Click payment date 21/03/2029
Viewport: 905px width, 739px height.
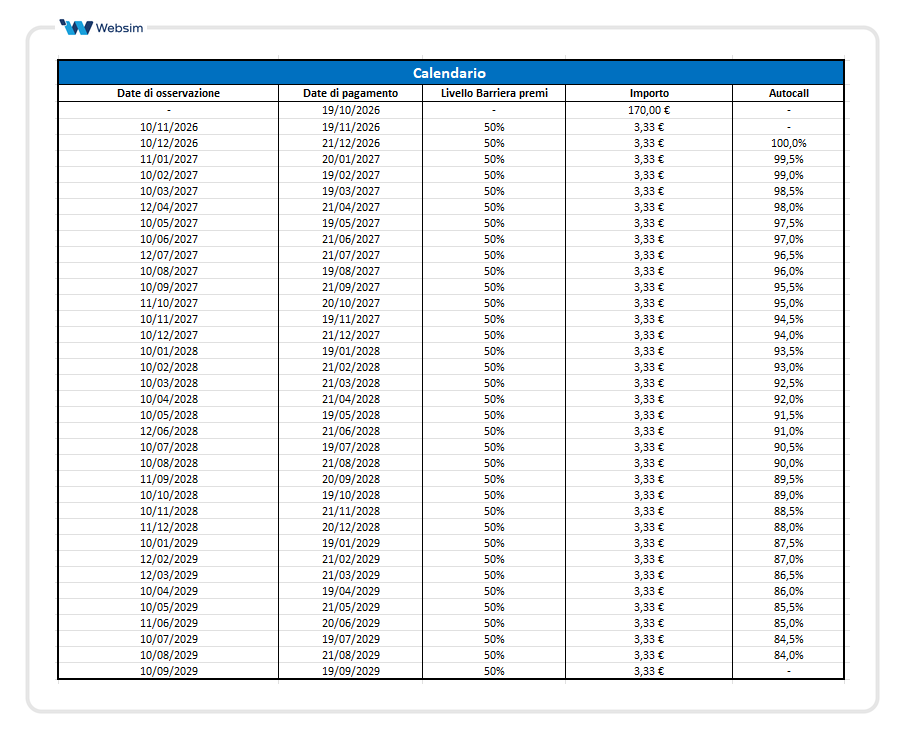(x=351, y=575)
